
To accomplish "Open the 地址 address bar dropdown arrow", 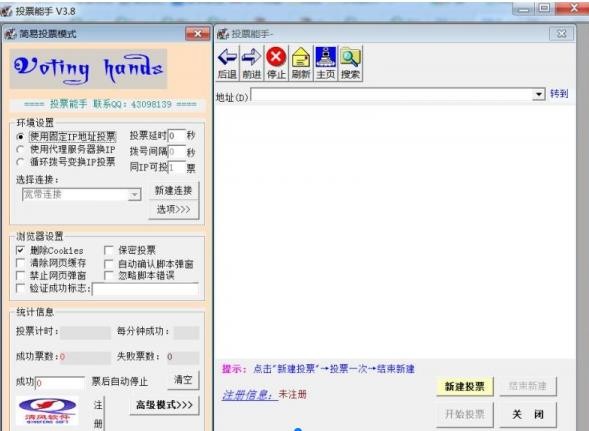I will pos(539,94).
